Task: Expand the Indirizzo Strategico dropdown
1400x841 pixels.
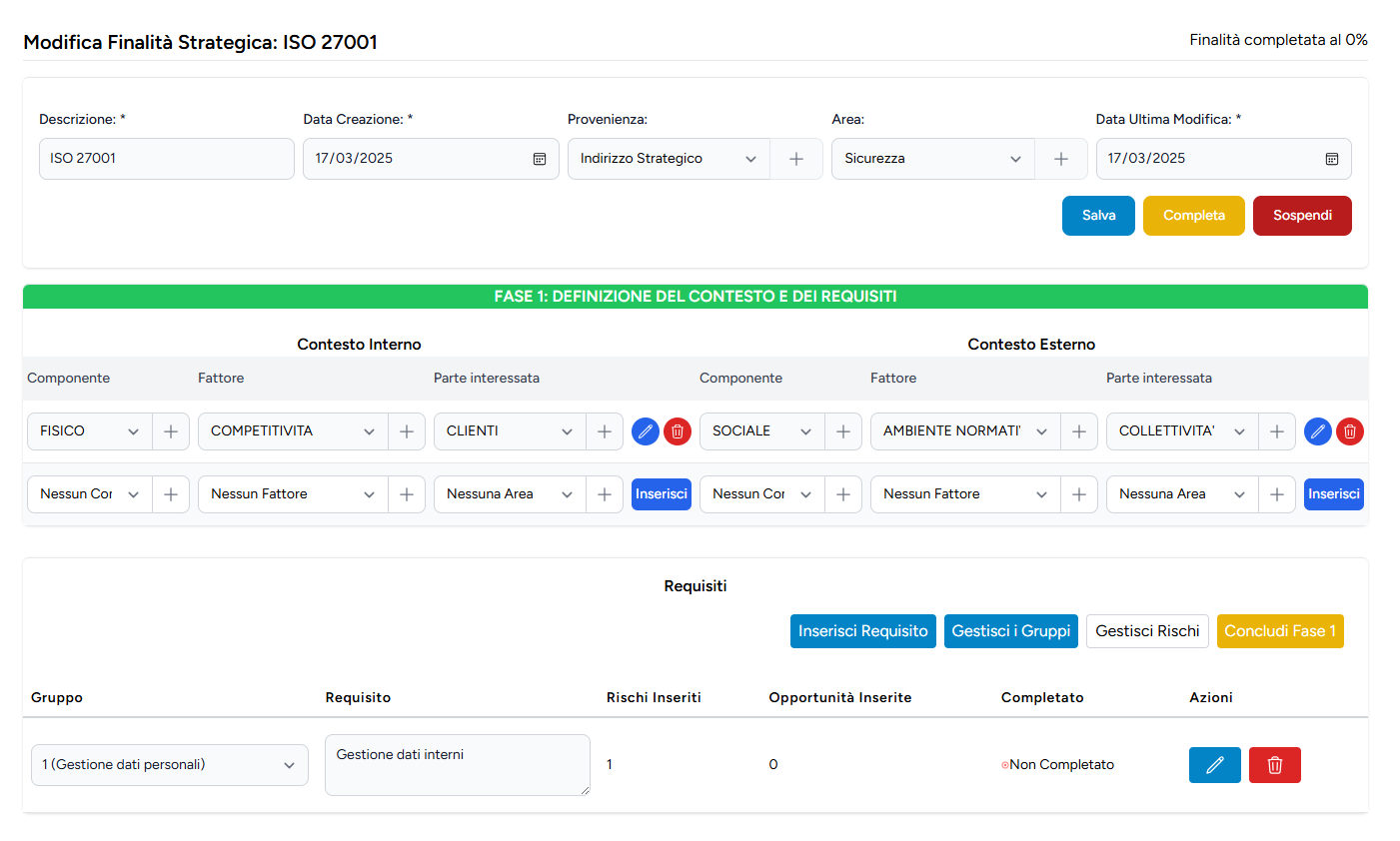Action: (669, 159)
